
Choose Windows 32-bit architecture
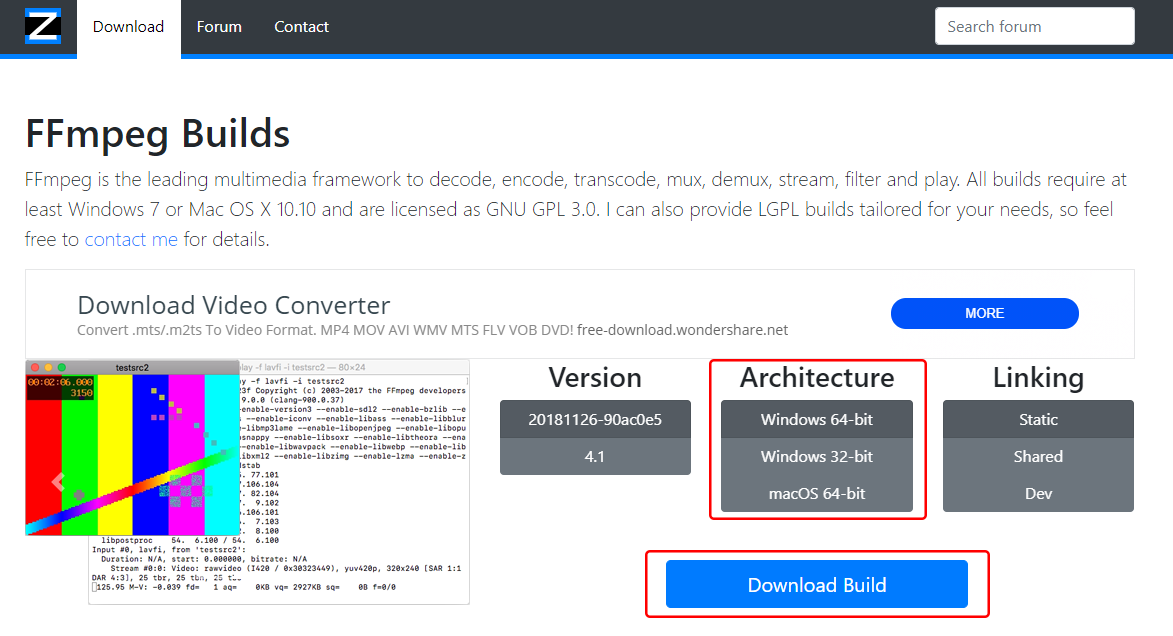coord(817,456)
